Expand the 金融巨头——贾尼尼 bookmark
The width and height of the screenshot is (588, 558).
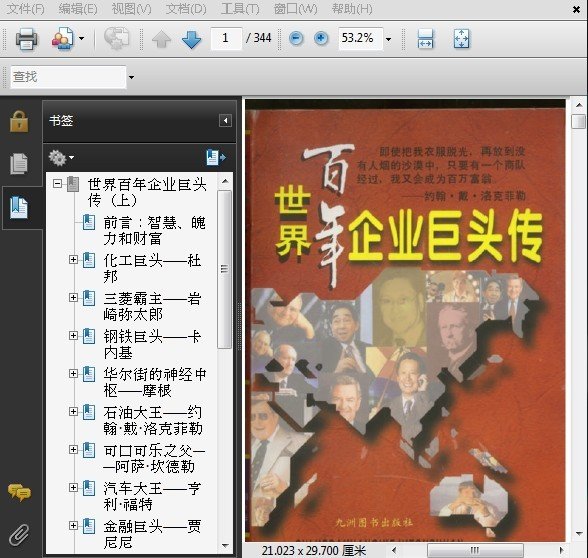coord(74,525)
